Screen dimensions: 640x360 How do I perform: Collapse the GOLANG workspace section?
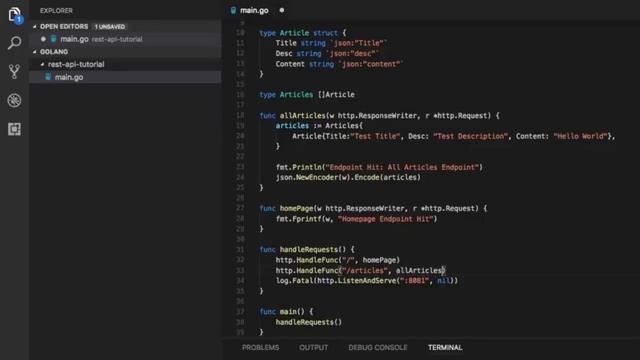click(34, 52)
